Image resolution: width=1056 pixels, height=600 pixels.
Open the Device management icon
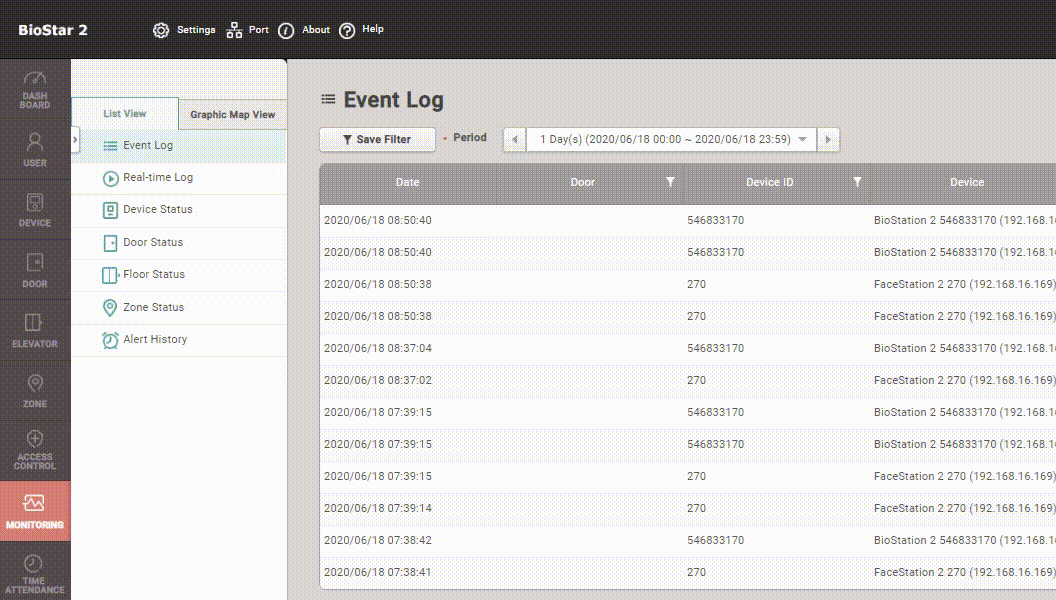[35, 209]
